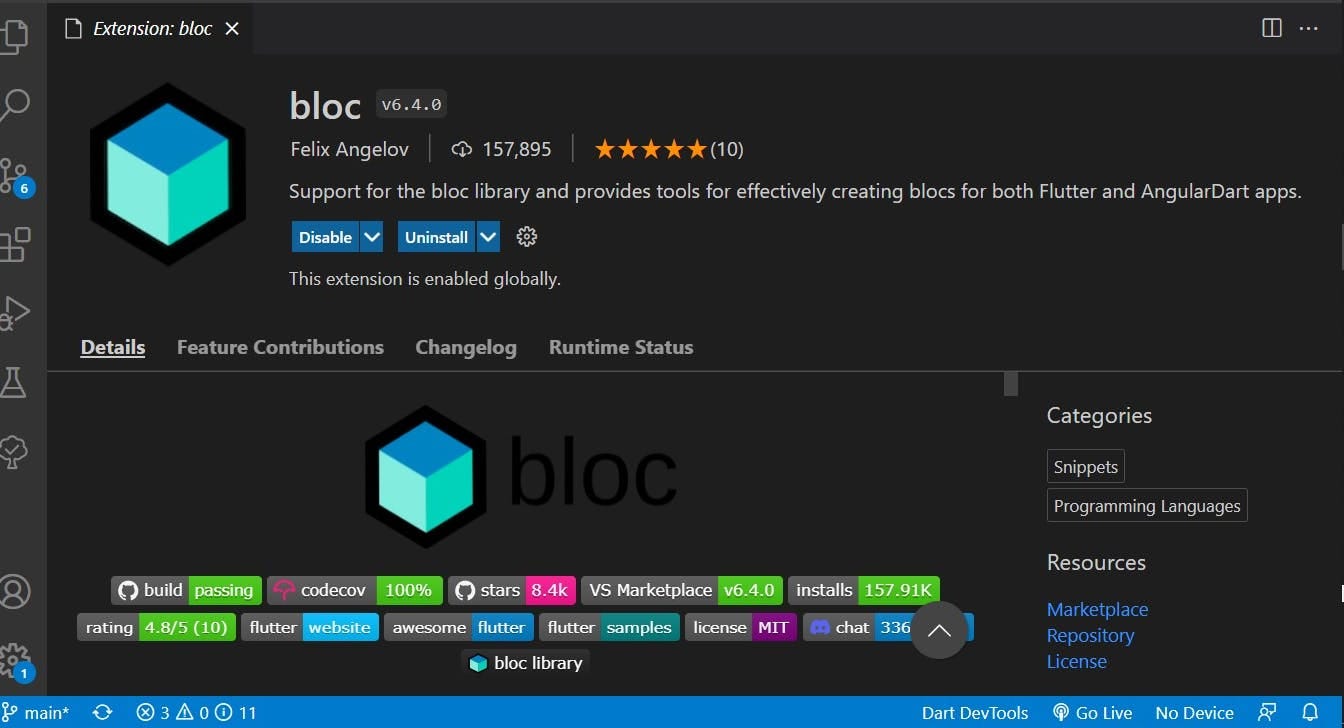1344x728 pixels.
Task: Click Dart DevTools in status bar
Action: pos(974,713)
